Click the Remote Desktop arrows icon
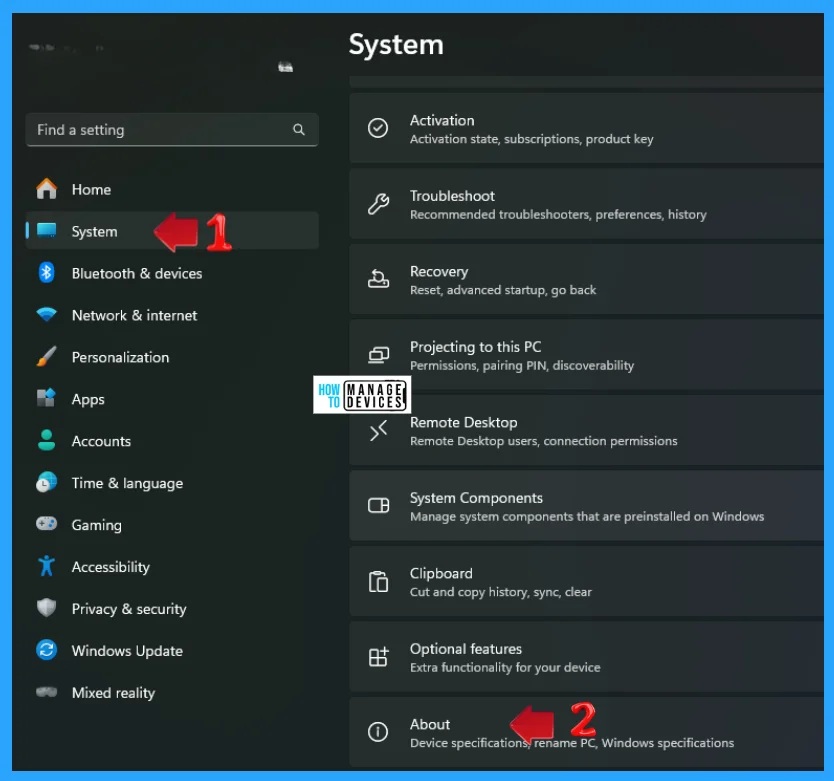 pyautogui.click(x=378, y=430)
